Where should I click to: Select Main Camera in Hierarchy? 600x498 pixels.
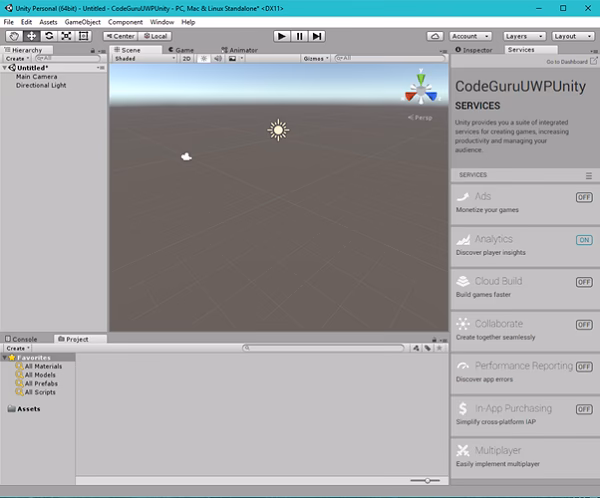36,77
